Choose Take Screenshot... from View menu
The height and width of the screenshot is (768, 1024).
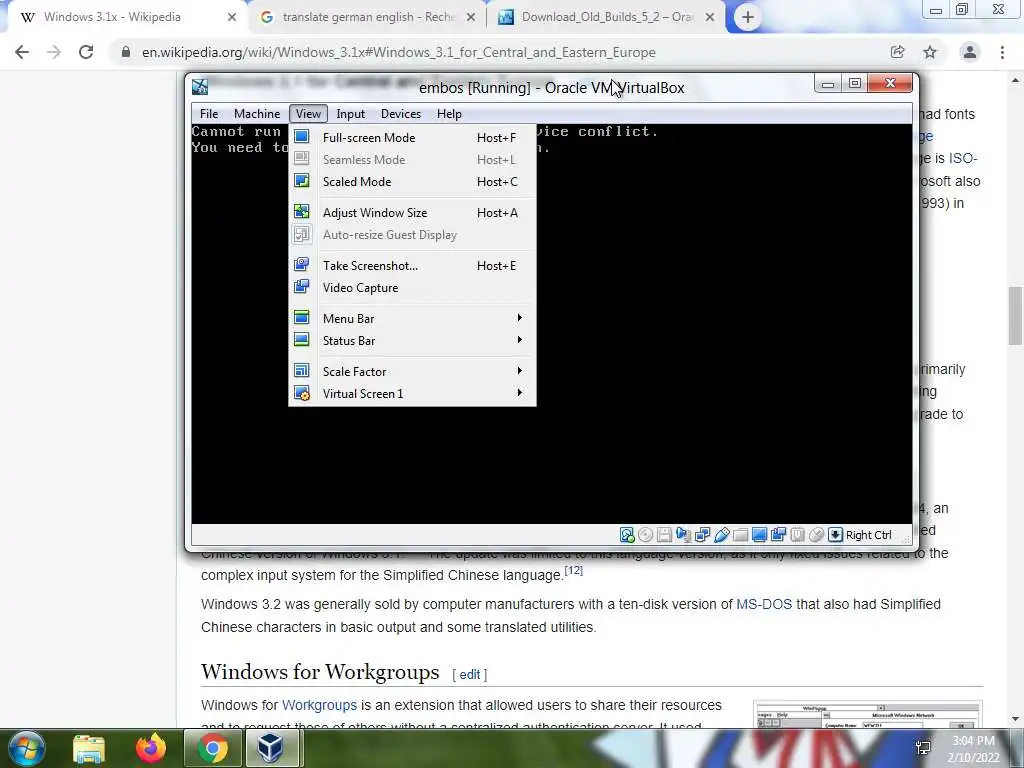[x=412, y=265]
